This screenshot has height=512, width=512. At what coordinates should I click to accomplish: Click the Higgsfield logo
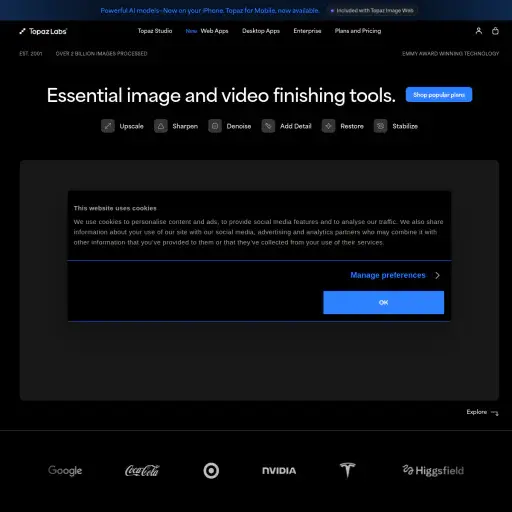[x=433, y=471]
